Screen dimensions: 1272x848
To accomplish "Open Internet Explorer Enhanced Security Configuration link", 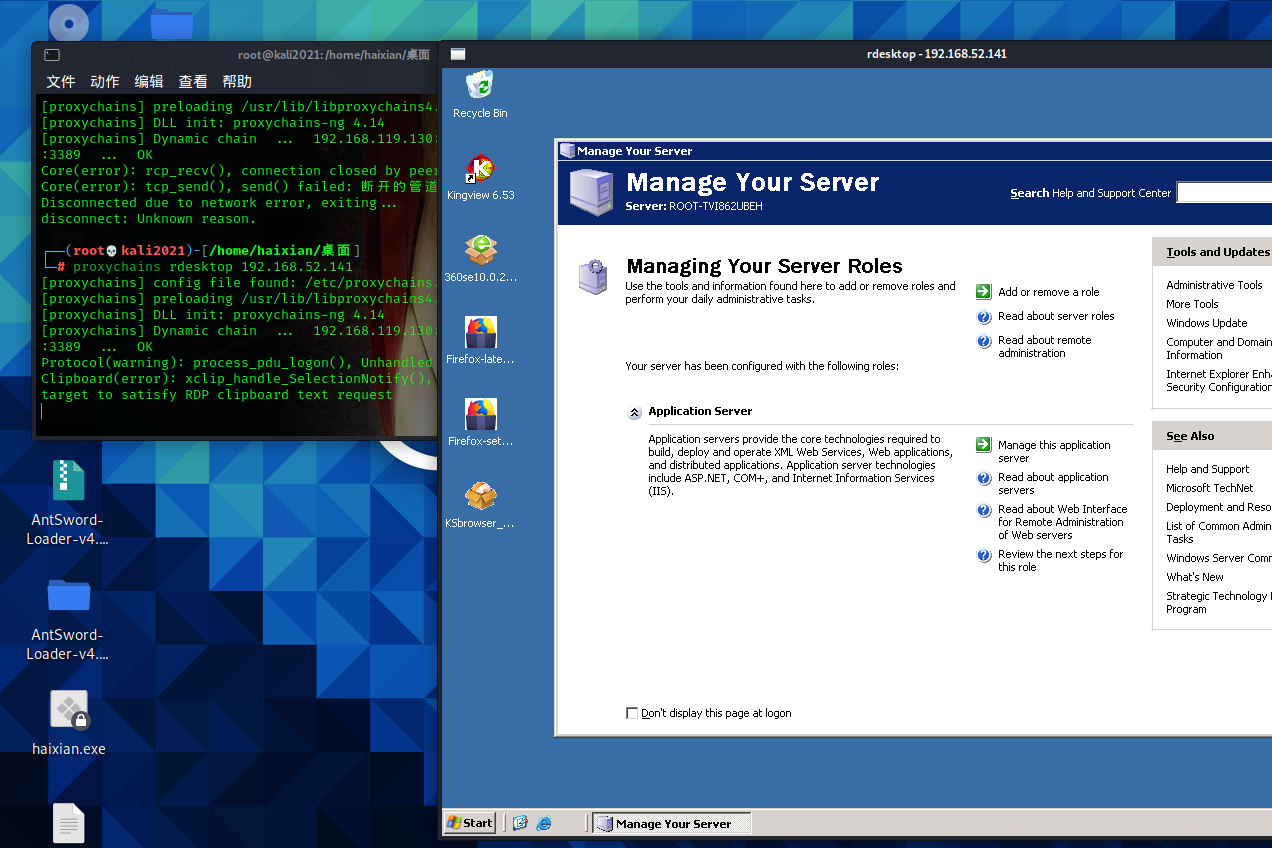I will coord(1218,380).
